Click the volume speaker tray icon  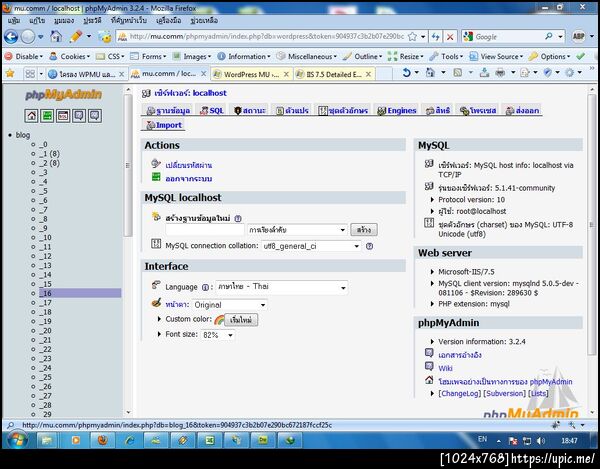[540, 441]
